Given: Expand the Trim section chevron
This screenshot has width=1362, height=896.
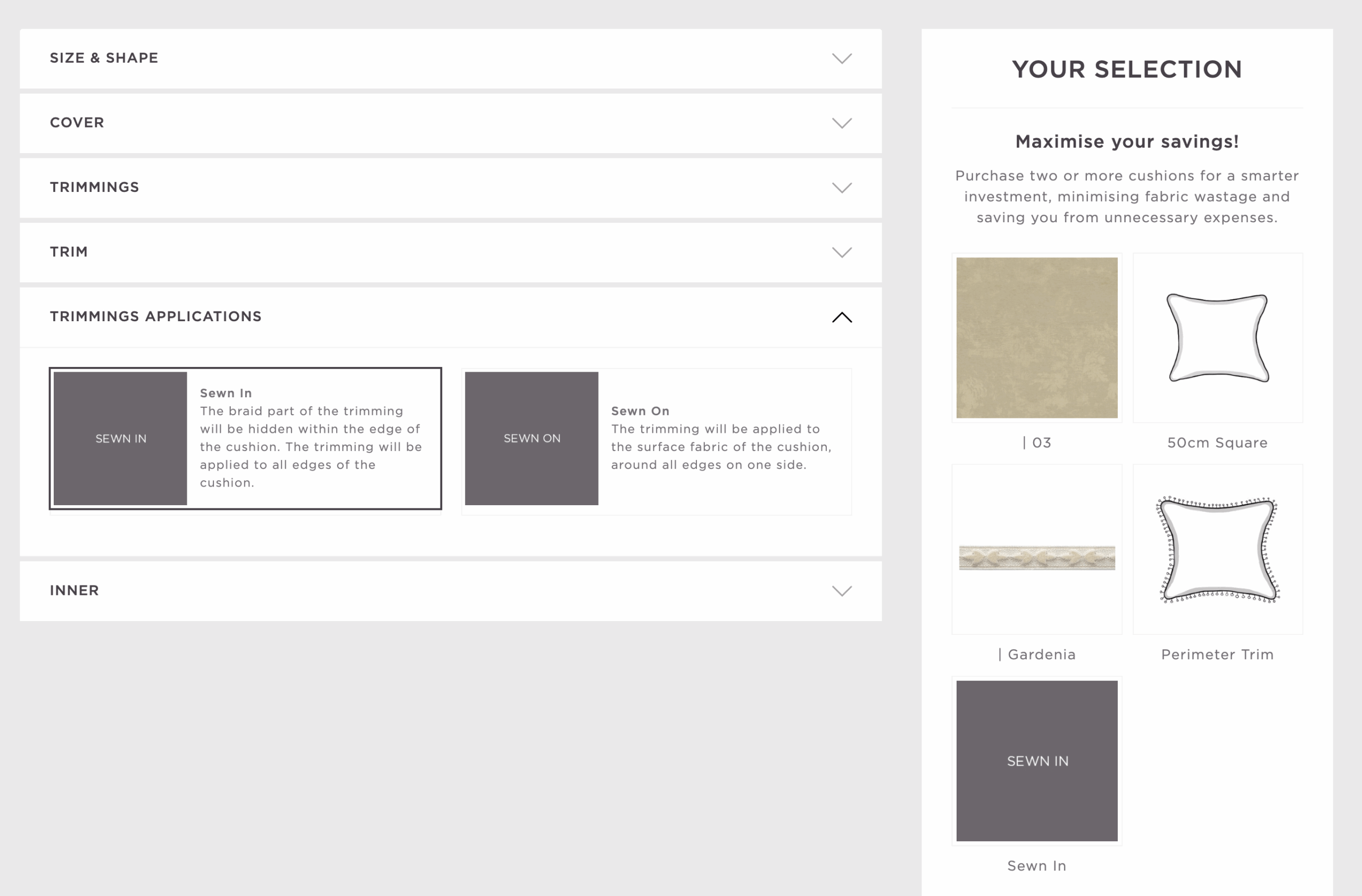Looking at the screenshot, I should click(841, 252).
